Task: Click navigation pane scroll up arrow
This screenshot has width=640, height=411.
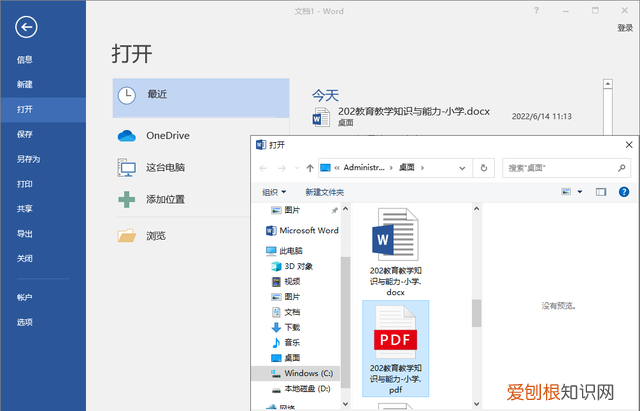Action: pyautogui.click(x=345, y=209)
